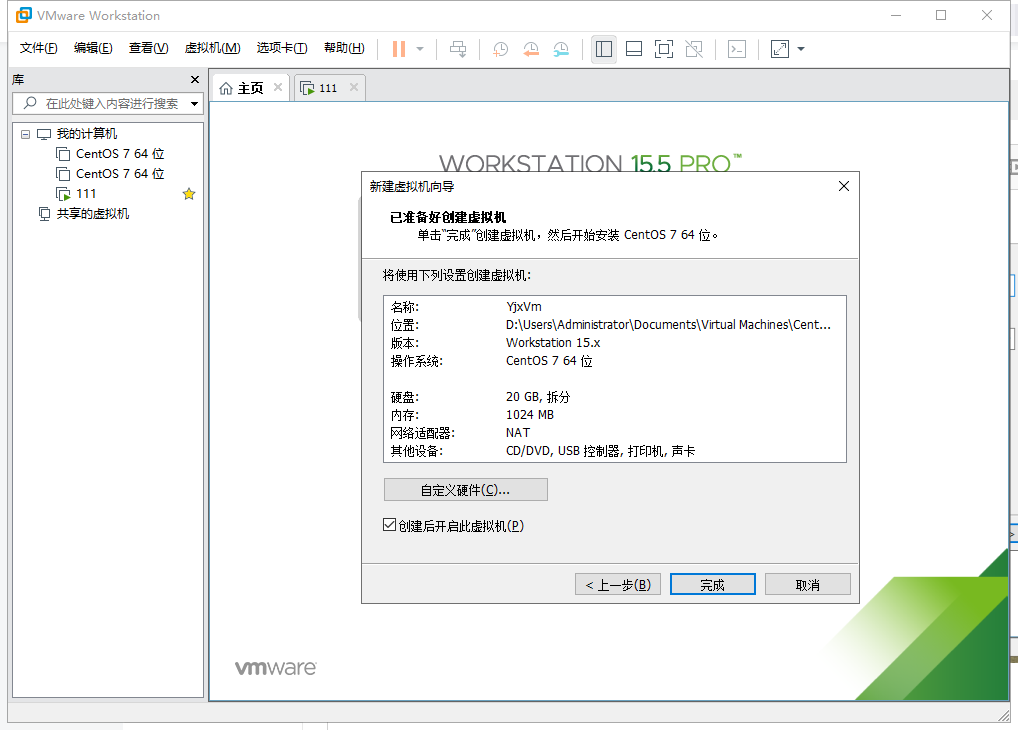Take a snapshot of this virtual machine
Screen dimensions: 1018x730
(499, 48)
